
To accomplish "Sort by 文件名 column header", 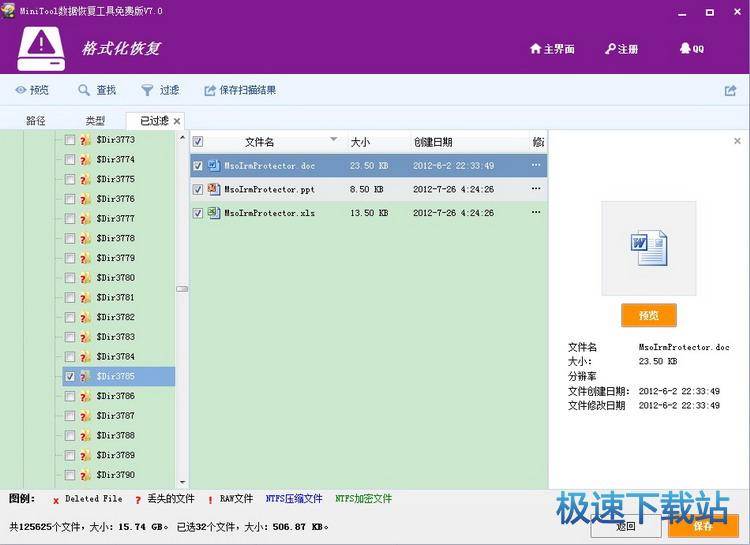I will coord(259,142).
